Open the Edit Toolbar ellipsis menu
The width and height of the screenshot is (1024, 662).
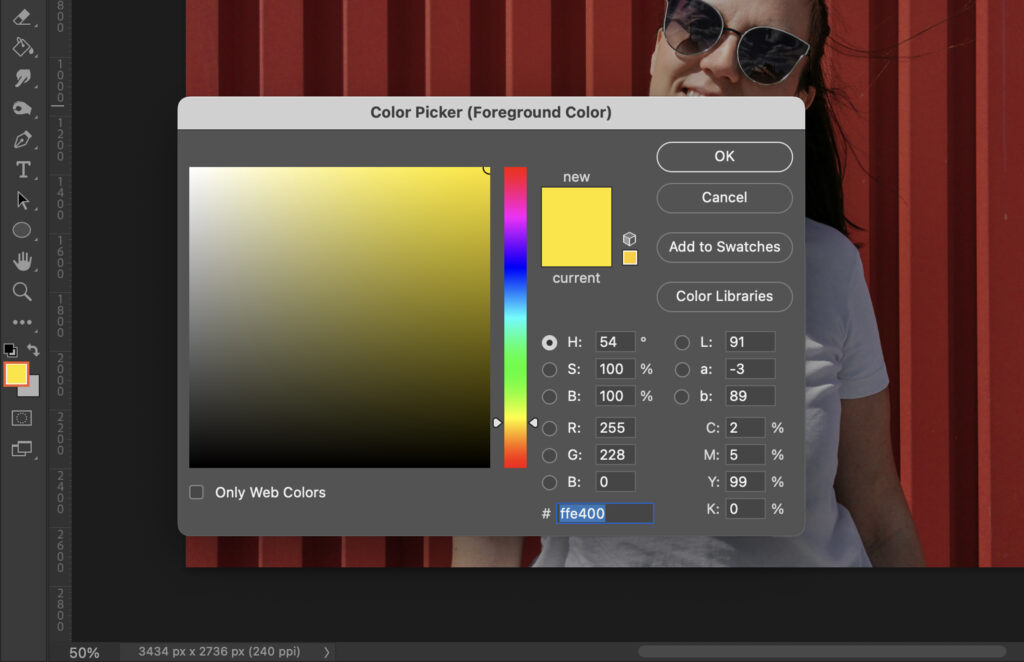(x=23, y=321)
